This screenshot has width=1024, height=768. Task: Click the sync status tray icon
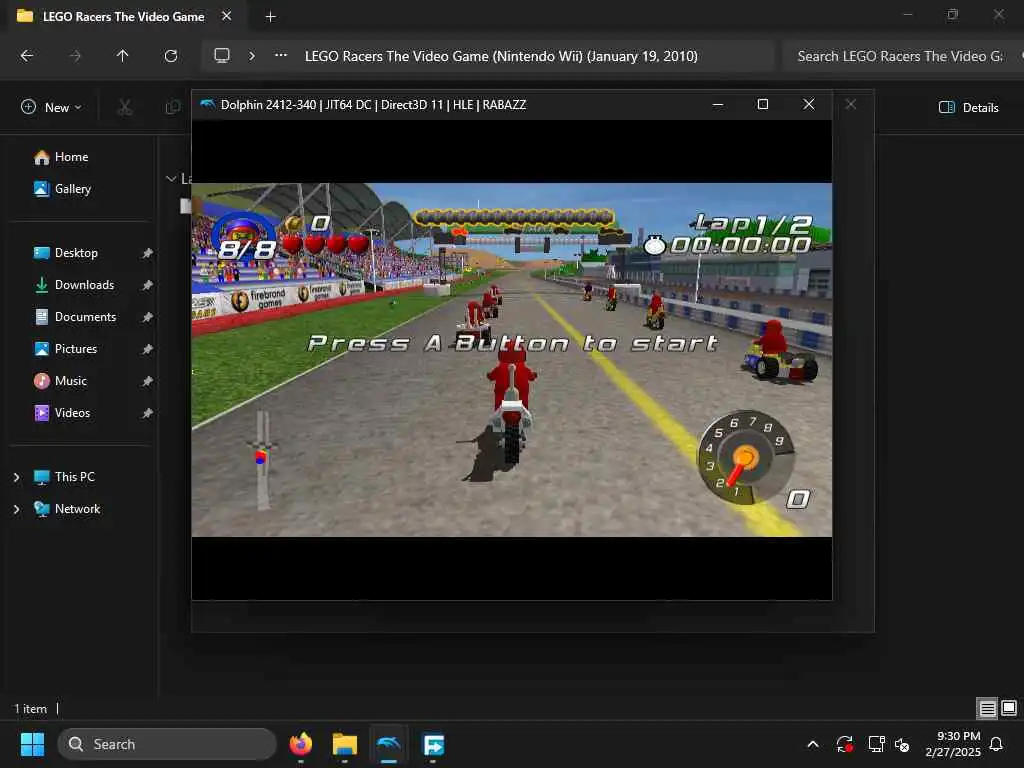(x=844, y=744)
